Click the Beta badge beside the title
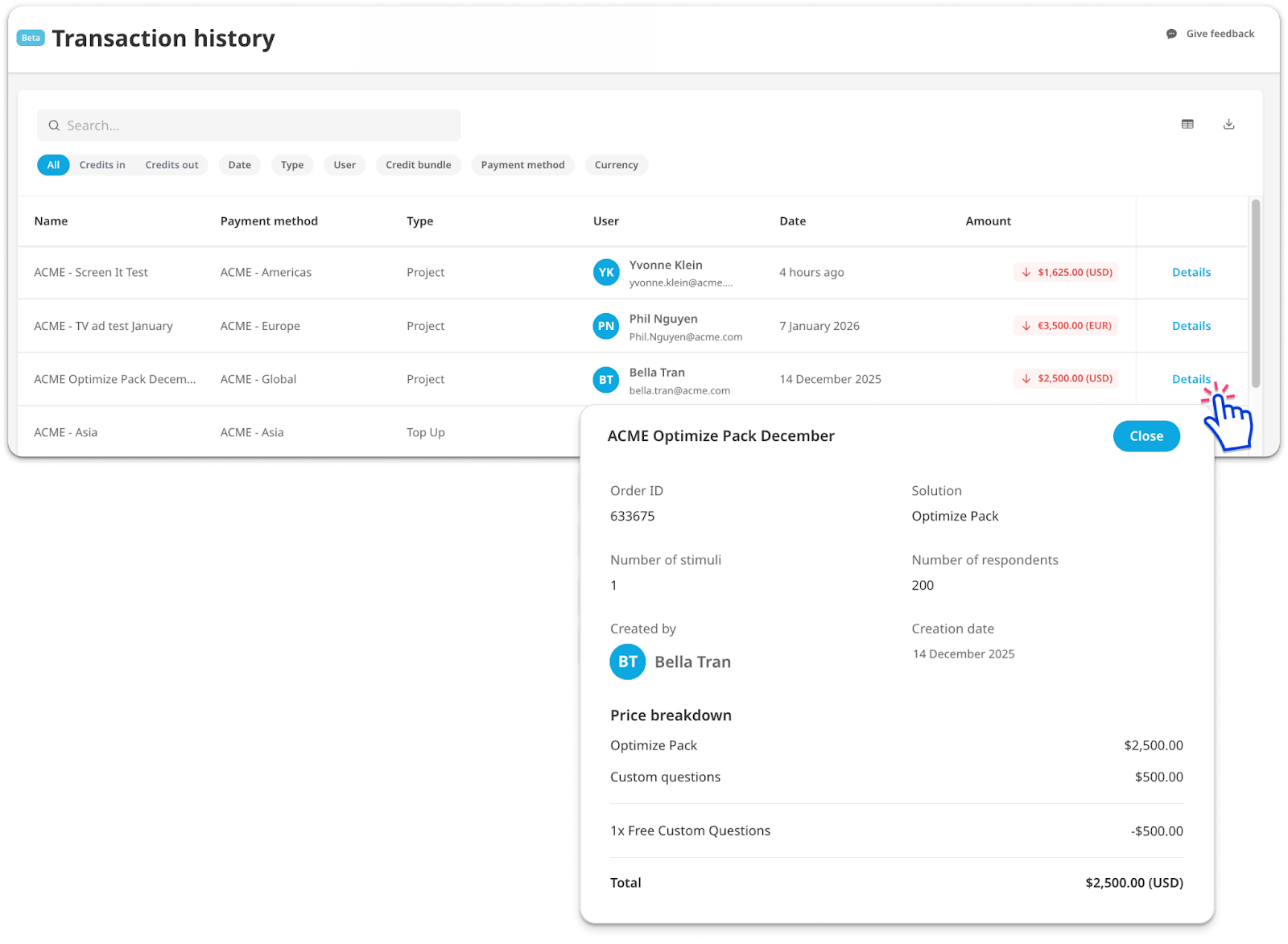The height and width of the screenshot is (944, 1288). pyautogui.click(x=31, y=38)
